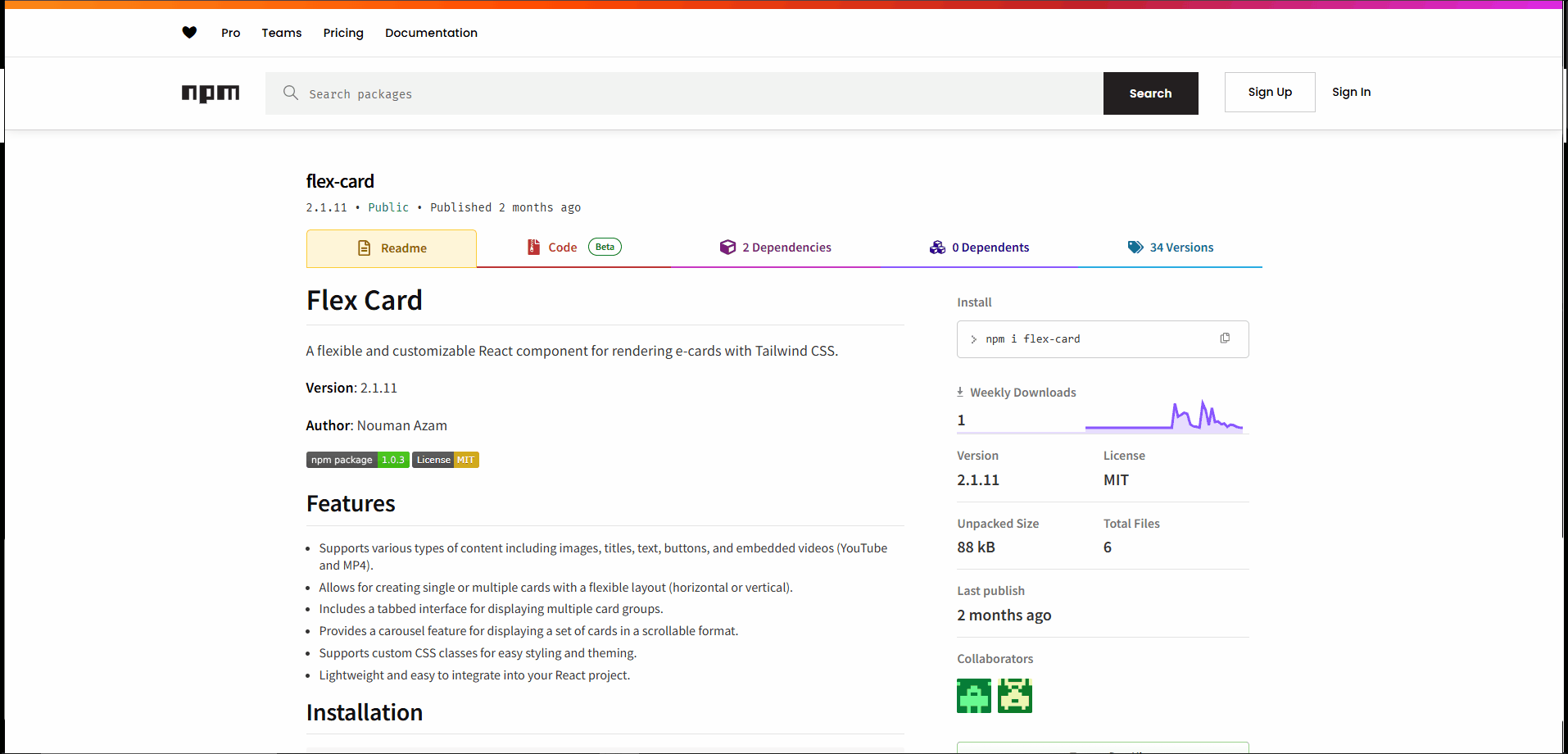
Task: Click the npm package version badge
Action: point(357,460)
